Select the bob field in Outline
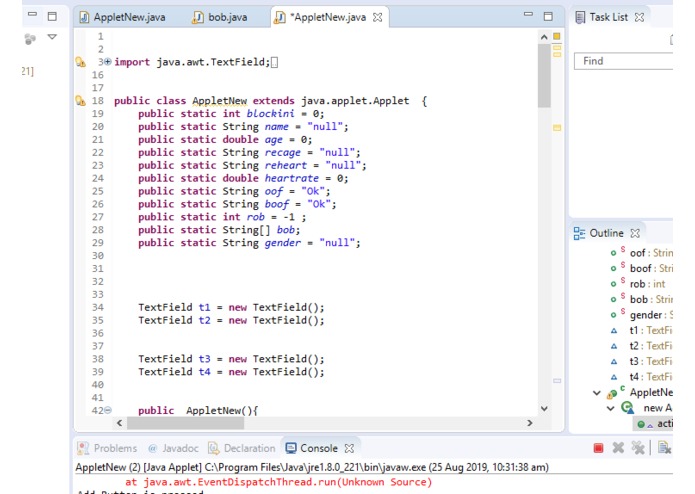The image size is (695, 494). 641,300
